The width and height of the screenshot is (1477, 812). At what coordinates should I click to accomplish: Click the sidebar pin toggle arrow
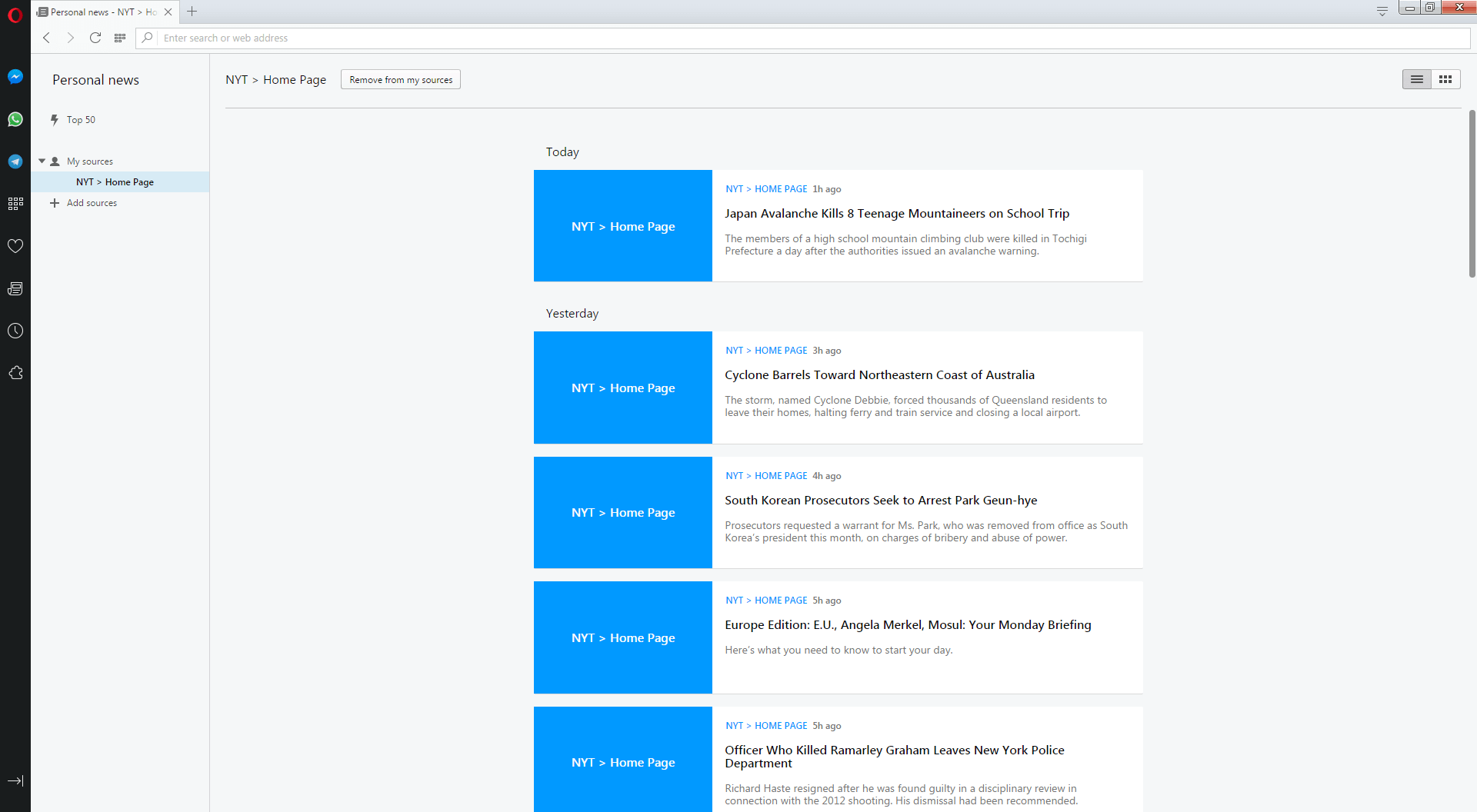[15, 780]
